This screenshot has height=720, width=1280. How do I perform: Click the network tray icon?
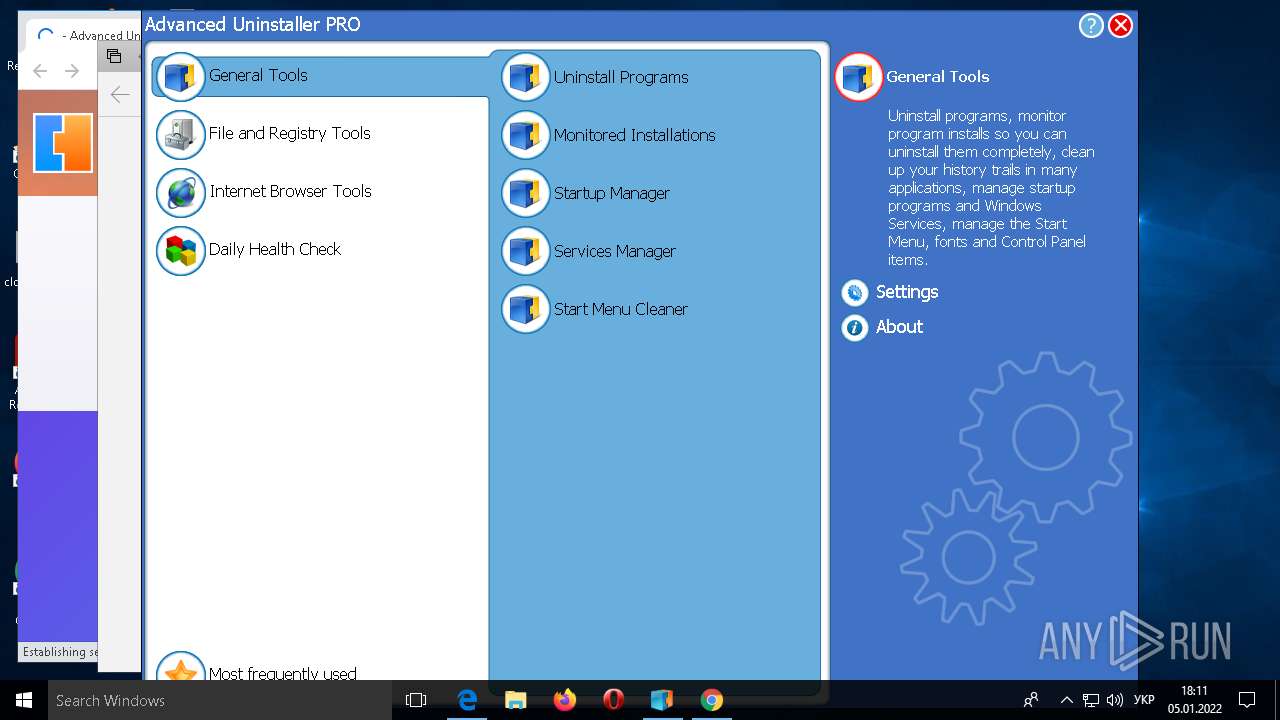(1091, 700)
